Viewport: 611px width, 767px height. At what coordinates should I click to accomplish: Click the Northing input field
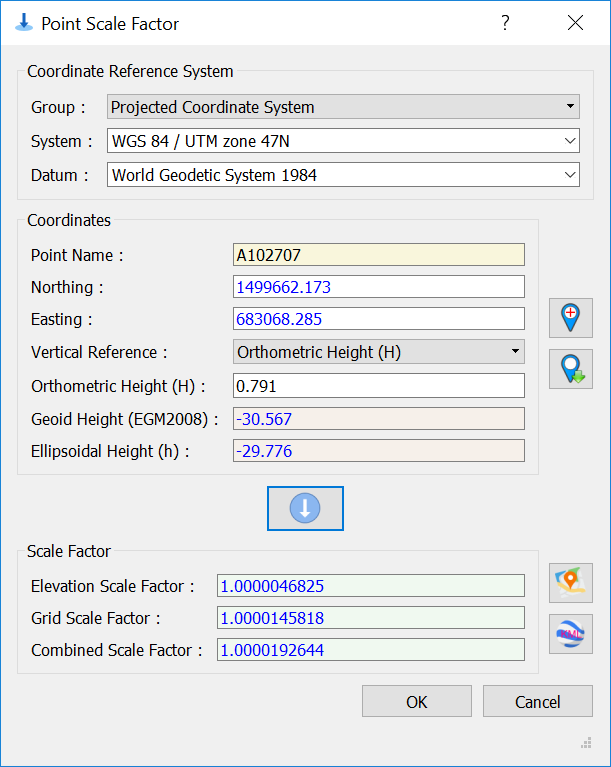[x=379, y=287]
